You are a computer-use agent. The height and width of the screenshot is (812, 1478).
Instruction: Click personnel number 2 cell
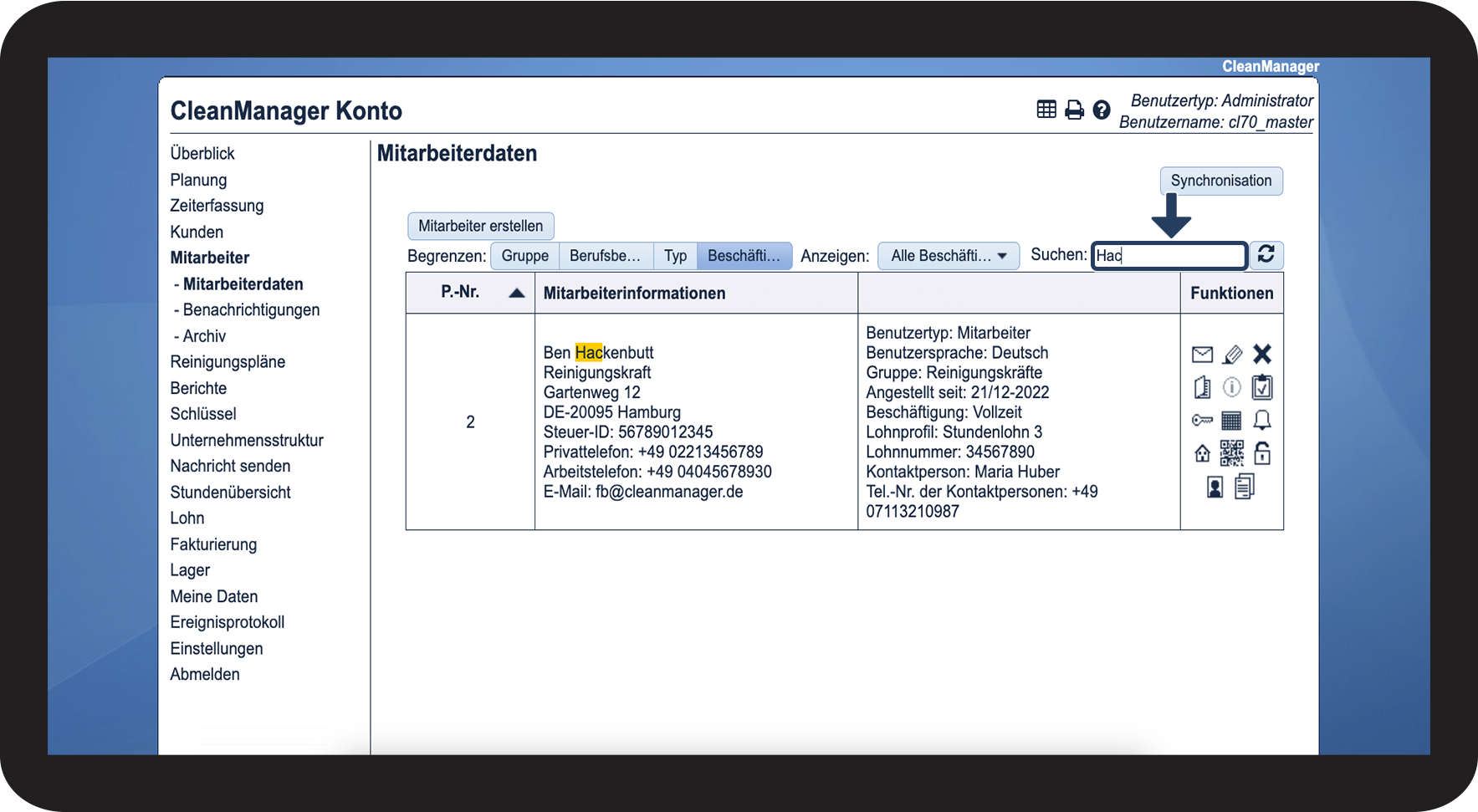[x=470, y=422]
